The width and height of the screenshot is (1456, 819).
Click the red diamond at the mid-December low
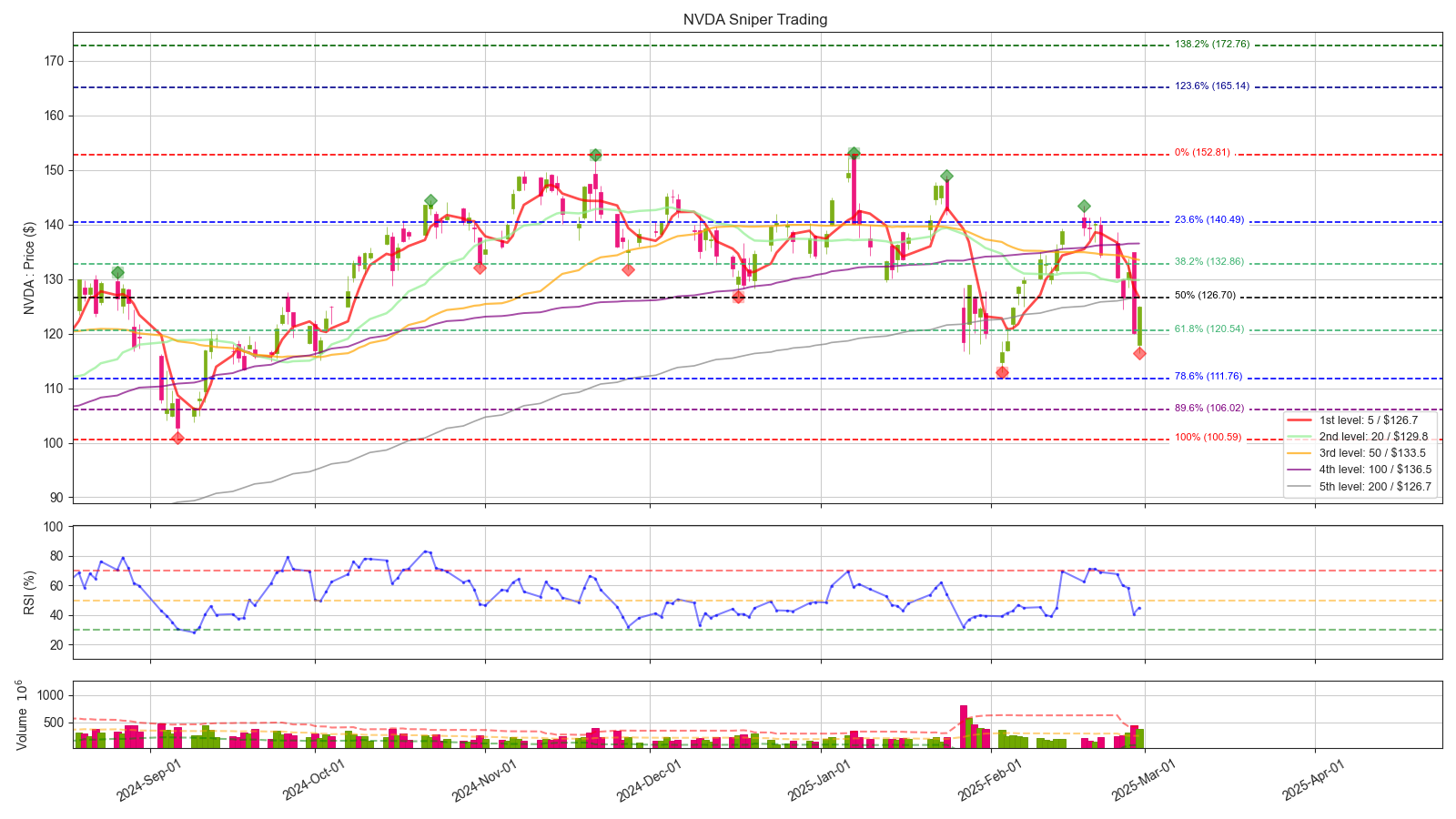[x=738, y=297]
